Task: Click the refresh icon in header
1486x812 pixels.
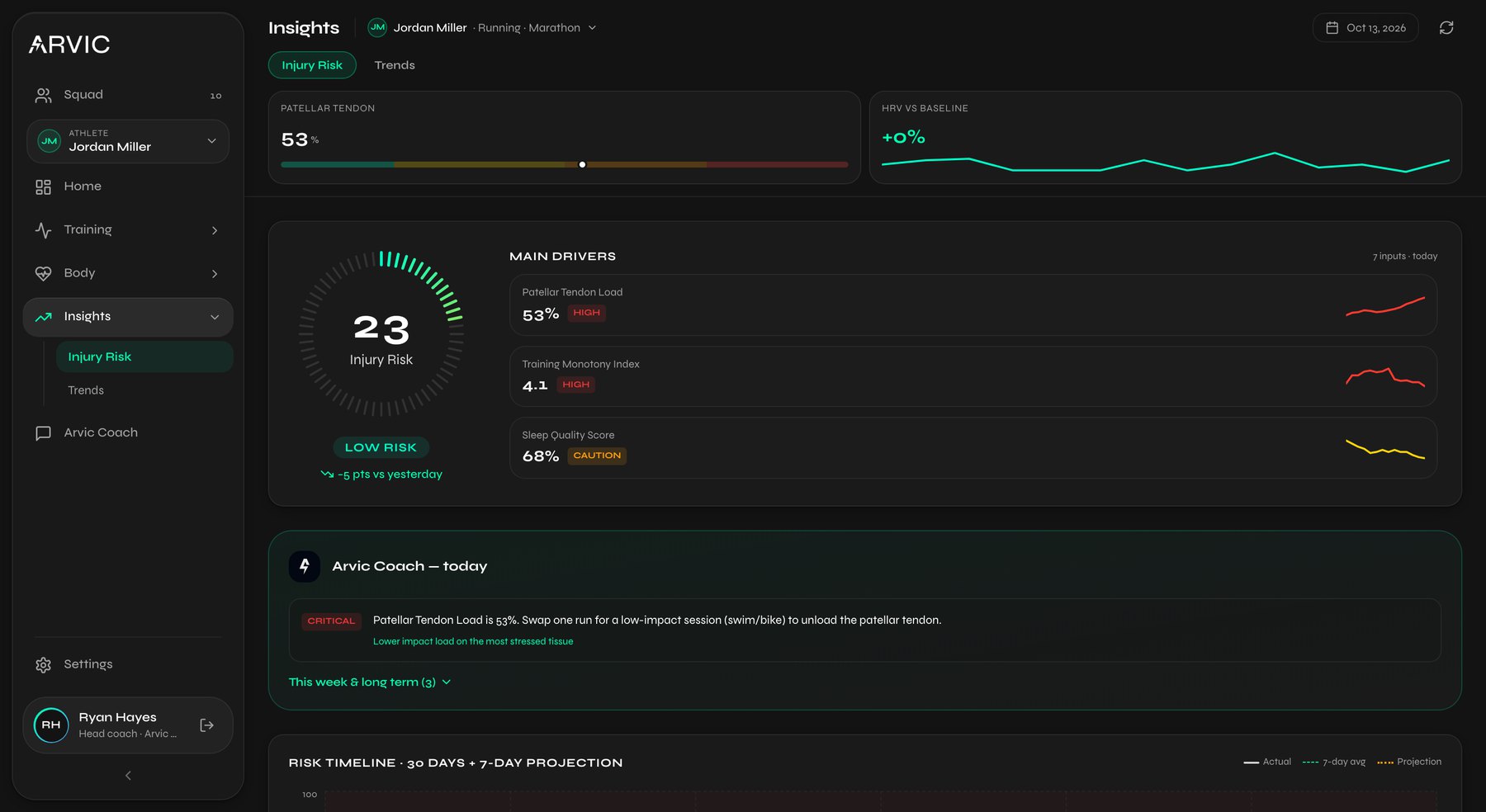Action: [x=1446, y=28]
